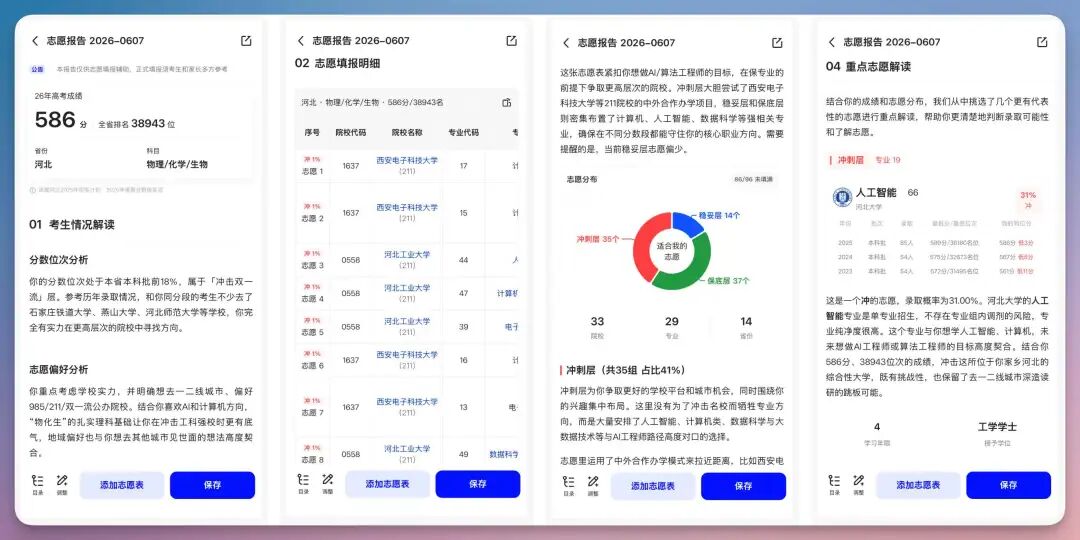Viewport: 1080px width, 540px height.
Task: Open 河北工业大学 link in 志愿 5 row
Action: [407, 322]
